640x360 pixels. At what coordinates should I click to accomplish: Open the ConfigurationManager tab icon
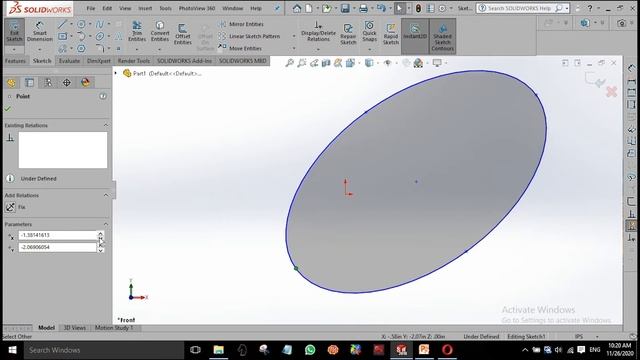pos(48,82)
